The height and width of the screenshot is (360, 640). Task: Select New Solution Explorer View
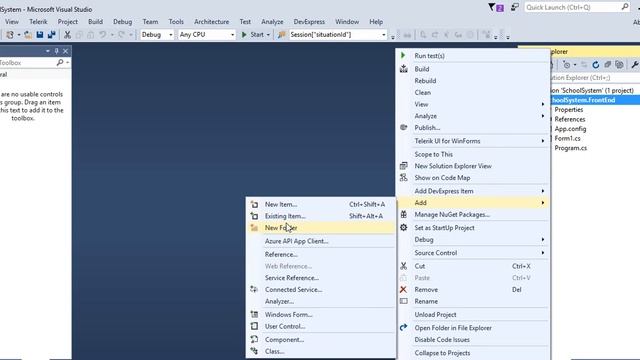(x=473, y=166)
